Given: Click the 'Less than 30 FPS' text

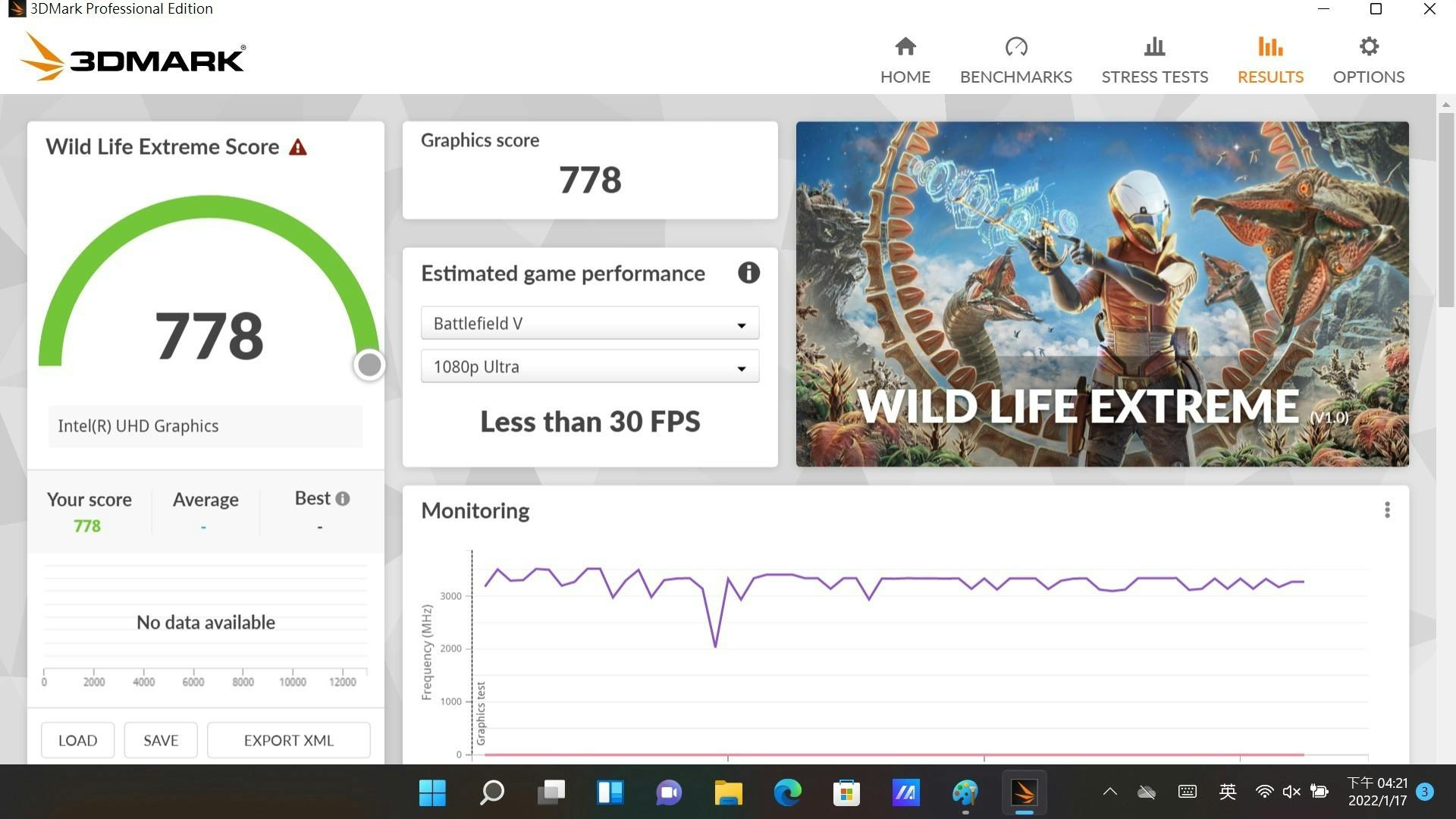Looking at the screenshot, I should pyautogui.click(x=590, y=422).
